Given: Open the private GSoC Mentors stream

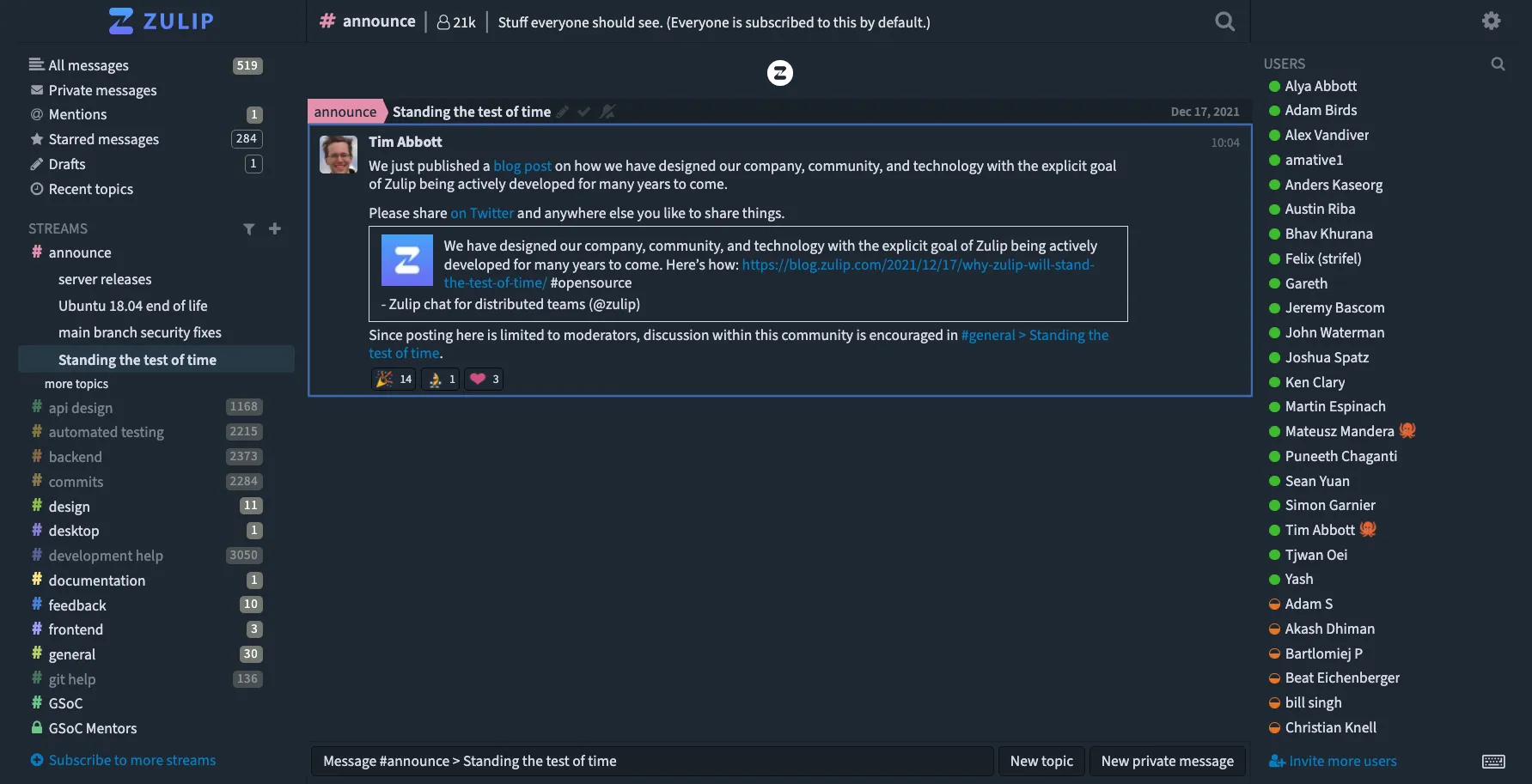Looking at the screenshot, I should point(92,728).
